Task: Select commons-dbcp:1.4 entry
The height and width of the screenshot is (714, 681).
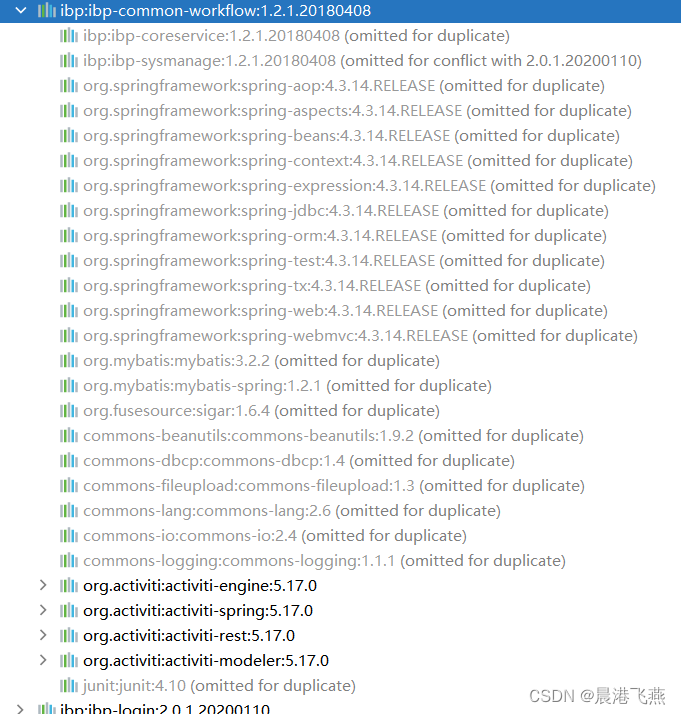Action: click(x=299, y=461)
